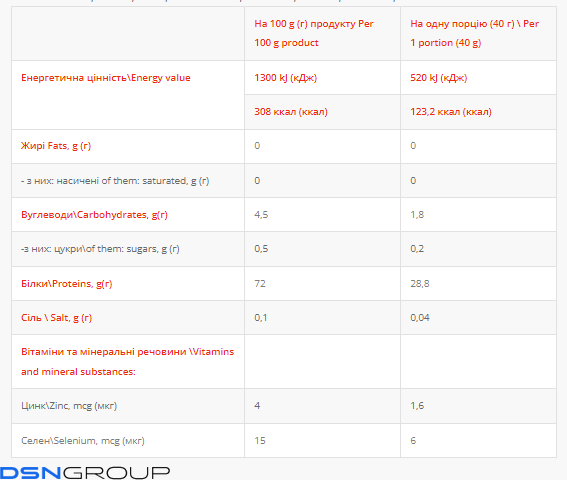Screen dimensions: 567x480
Task: Click 'Селен\Selenium, mcg (мкг)' row label
Action: click(x=83, y=441)
